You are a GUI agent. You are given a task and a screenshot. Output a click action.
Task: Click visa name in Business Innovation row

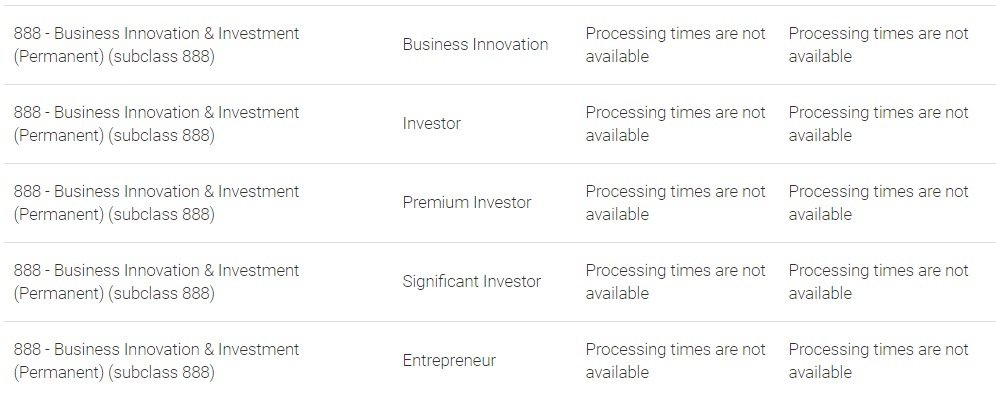(x=156, y=44)
